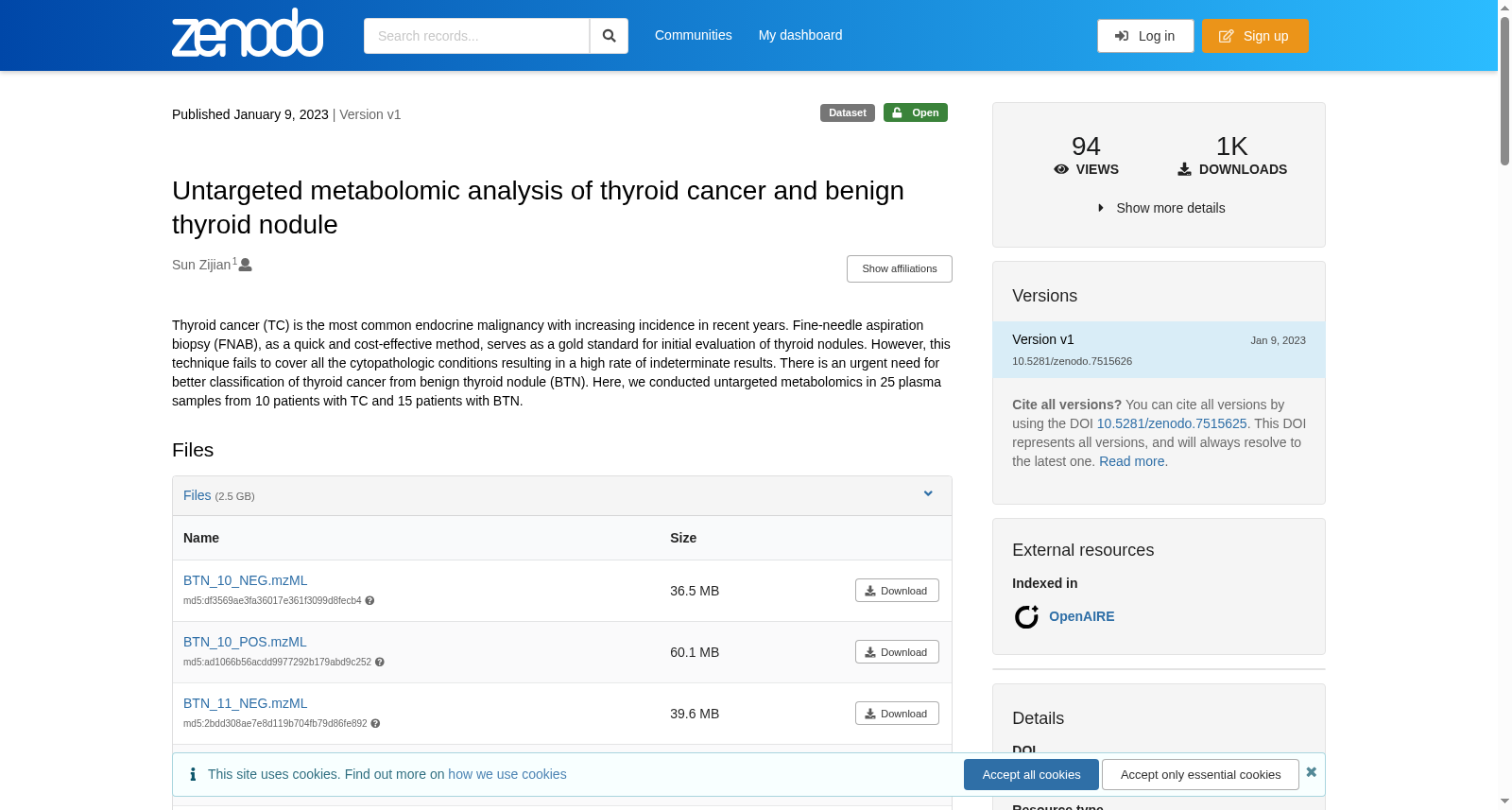Click the md5 help icon for BTN_11_NEG.mzML
This screenshot has height=810, width=1512.
[x=375, y=724]
